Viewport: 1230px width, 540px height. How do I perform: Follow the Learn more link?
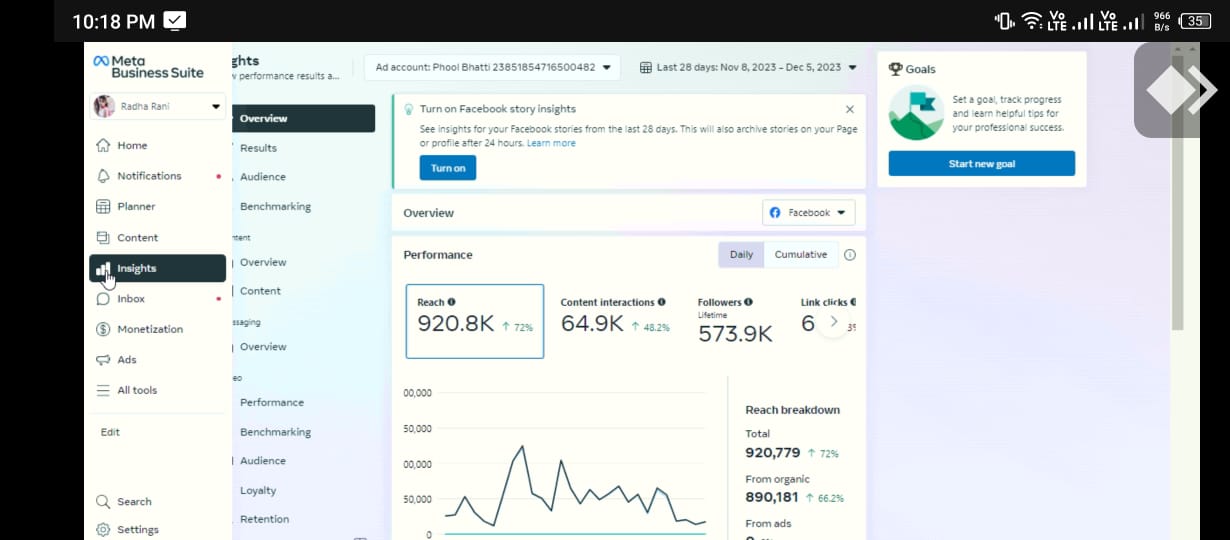pos(551,143)
